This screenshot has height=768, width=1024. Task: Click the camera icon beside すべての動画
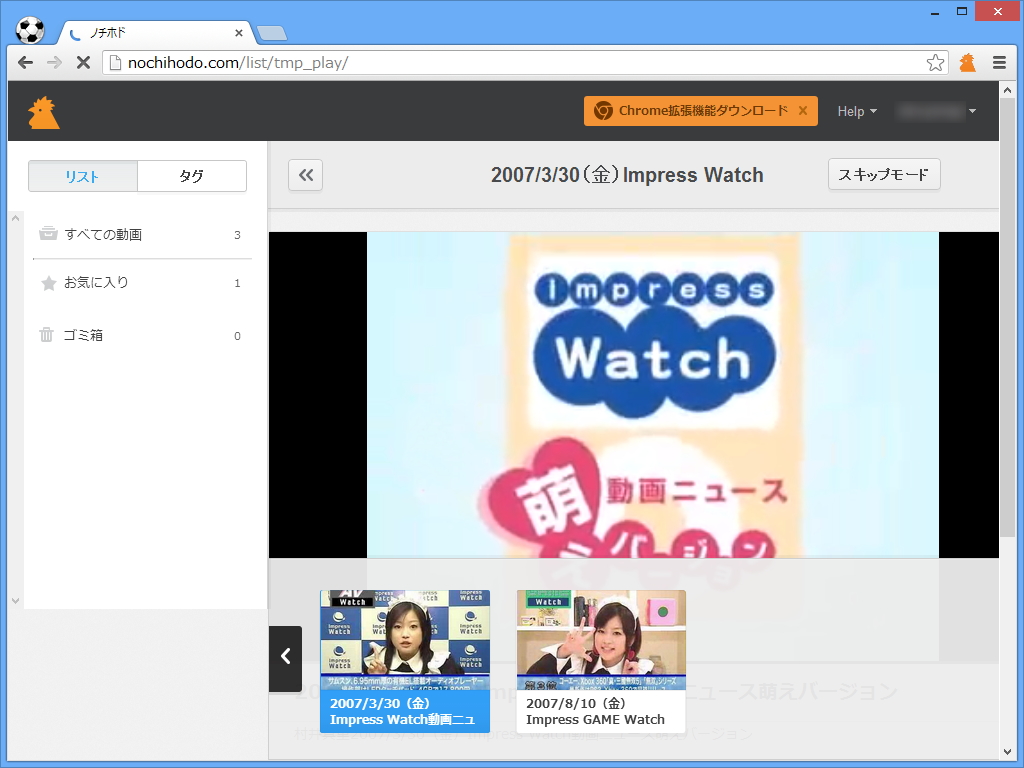pyautogui.click(x=48, y=234)
